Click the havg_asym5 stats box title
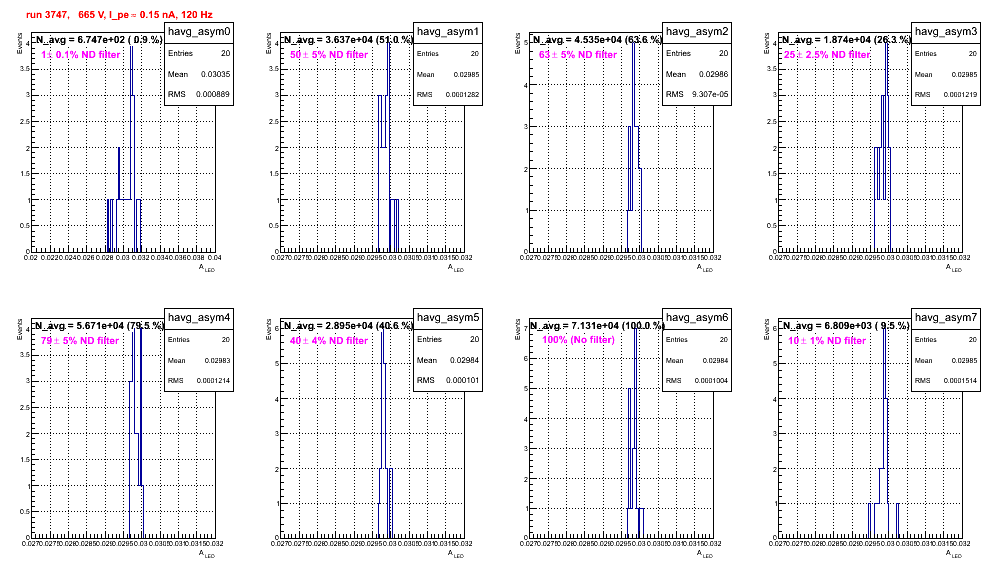 pyautogui.click(x=448, y=317)
